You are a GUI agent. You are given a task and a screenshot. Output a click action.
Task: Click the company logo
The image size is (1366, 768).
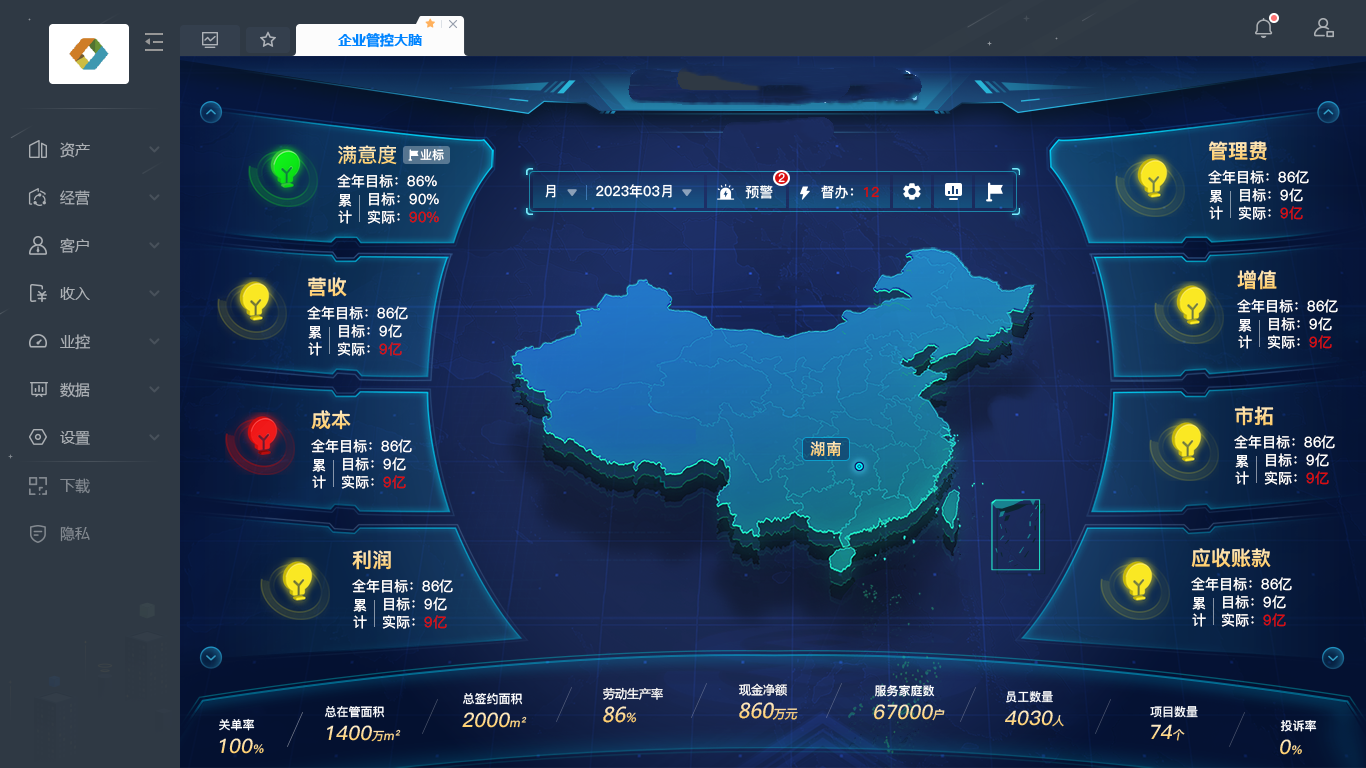click(x=89, y=54)
